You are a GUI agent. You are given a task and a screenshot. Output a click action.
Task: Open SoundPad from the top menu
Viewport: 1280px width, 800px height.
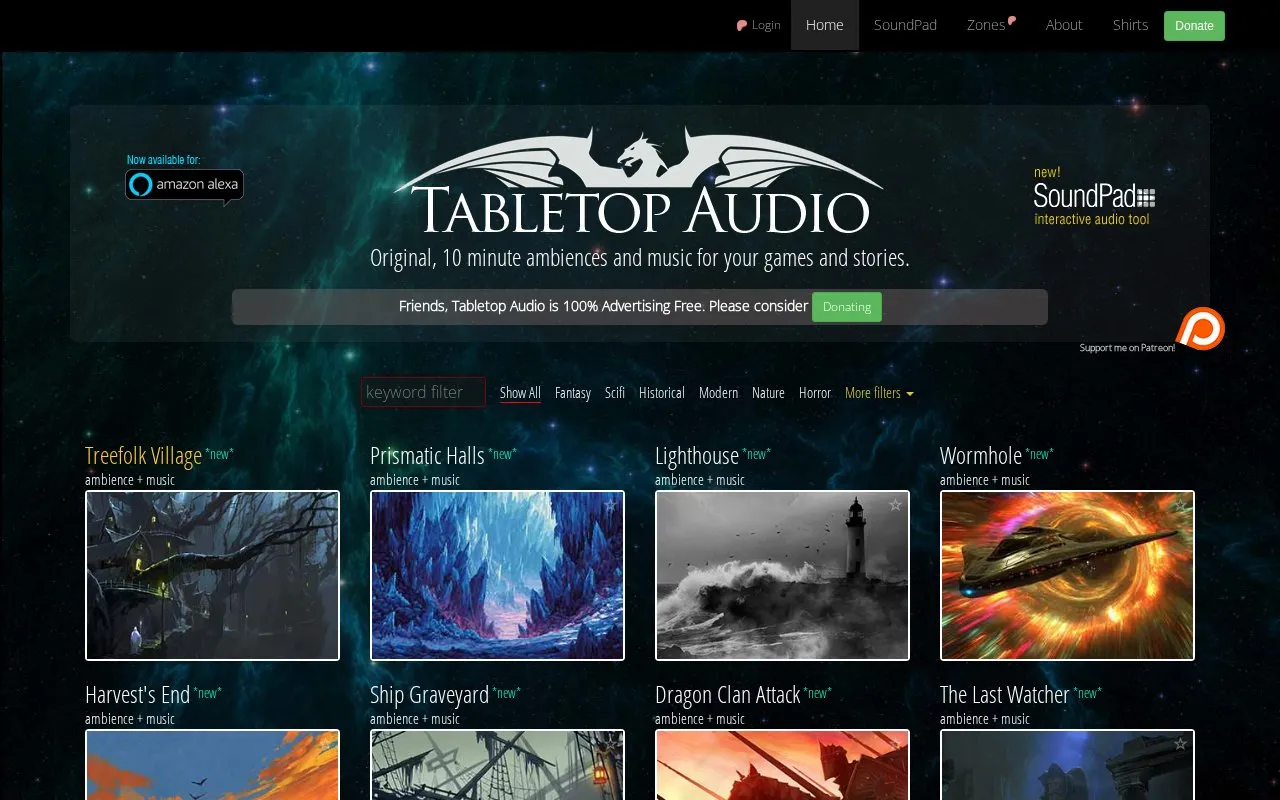905,25
